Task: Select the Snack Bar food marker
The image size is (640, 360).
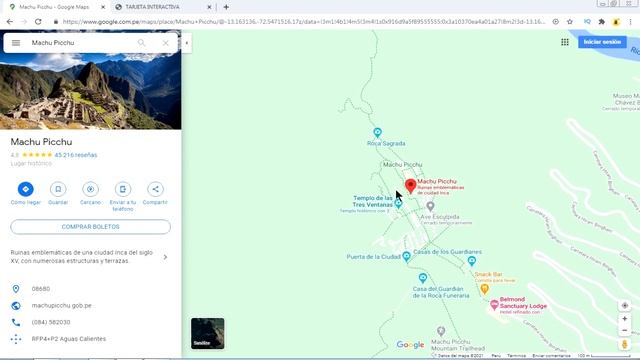Action: pyautogui.click(x=484, y=289)
